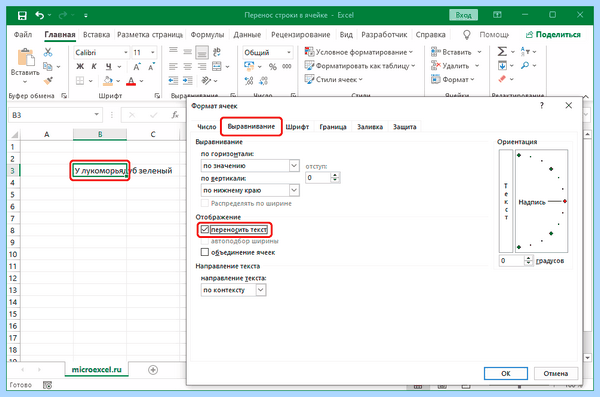Image resolution: width=600 pixels, height=397 pixels.
Task: Open the dialog help question mark
Action: (x=541, y=106)
